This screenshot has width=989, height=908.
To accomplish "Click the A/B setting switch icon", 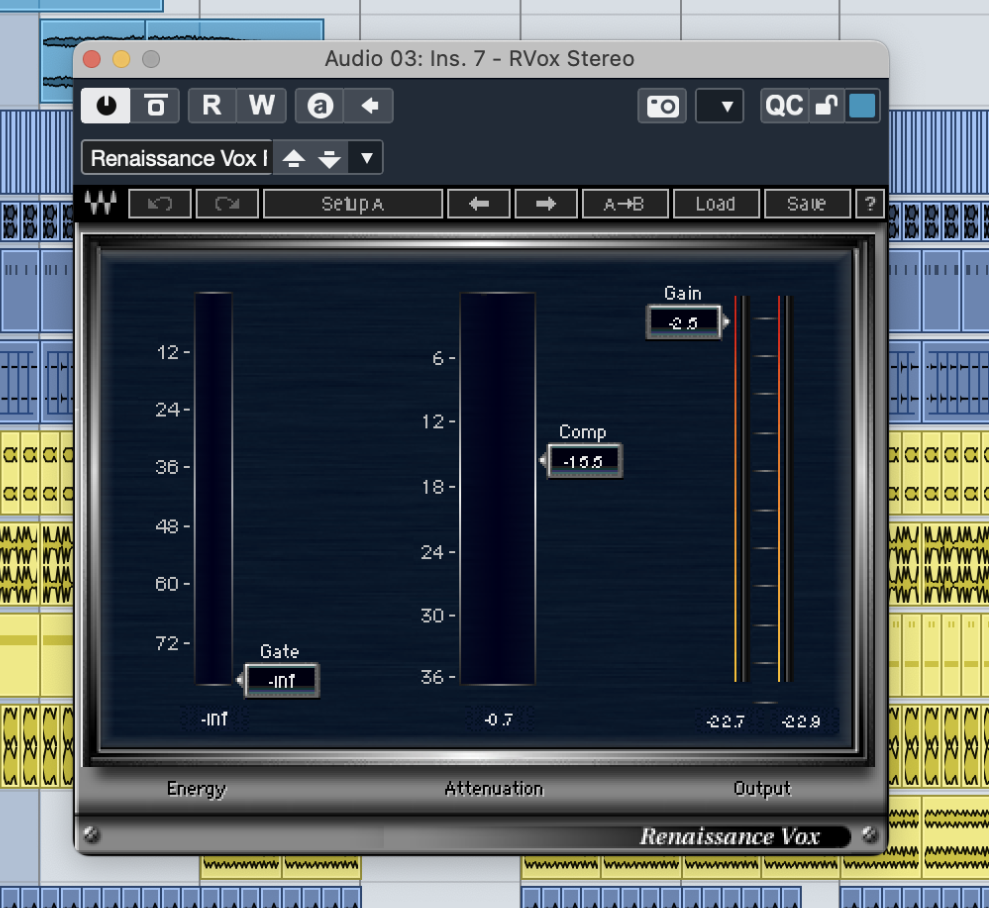I will tap(320, 105).
